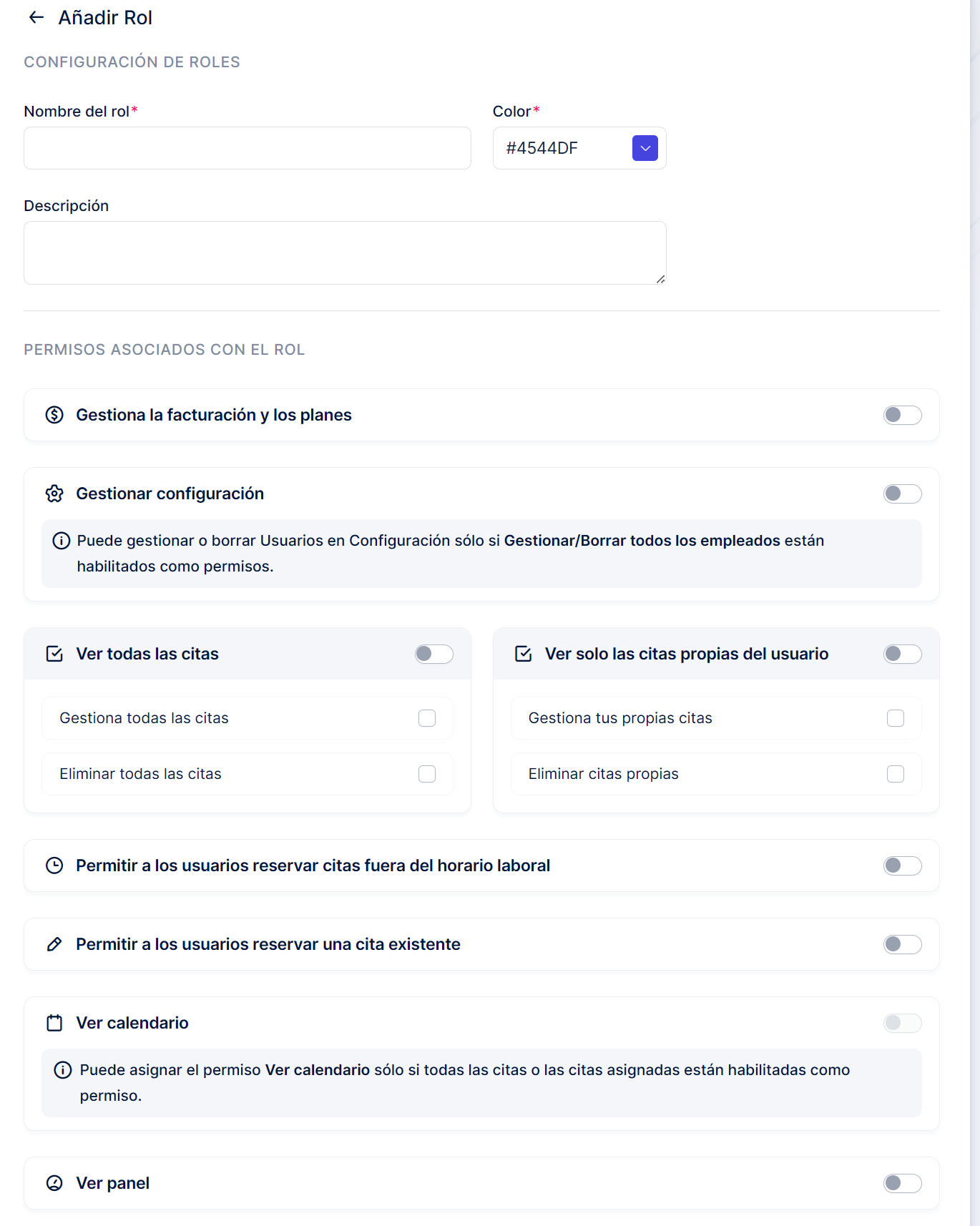Image resolution: width=980 pixels, height=1226 pixels.
Task: Turn on Ver todas las citas
Action: 433,654
